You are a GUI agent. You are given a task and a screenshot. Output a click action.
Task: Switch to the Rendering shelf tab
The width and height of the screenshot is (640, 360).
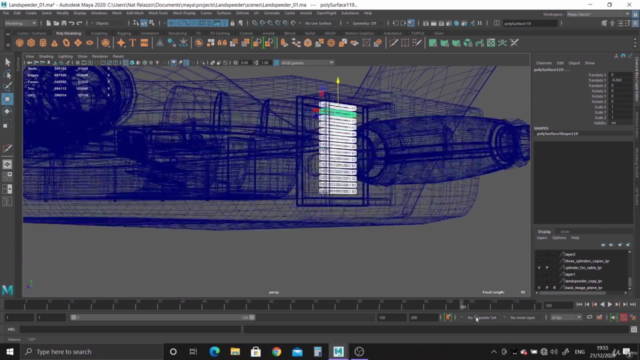coord(177,33)
